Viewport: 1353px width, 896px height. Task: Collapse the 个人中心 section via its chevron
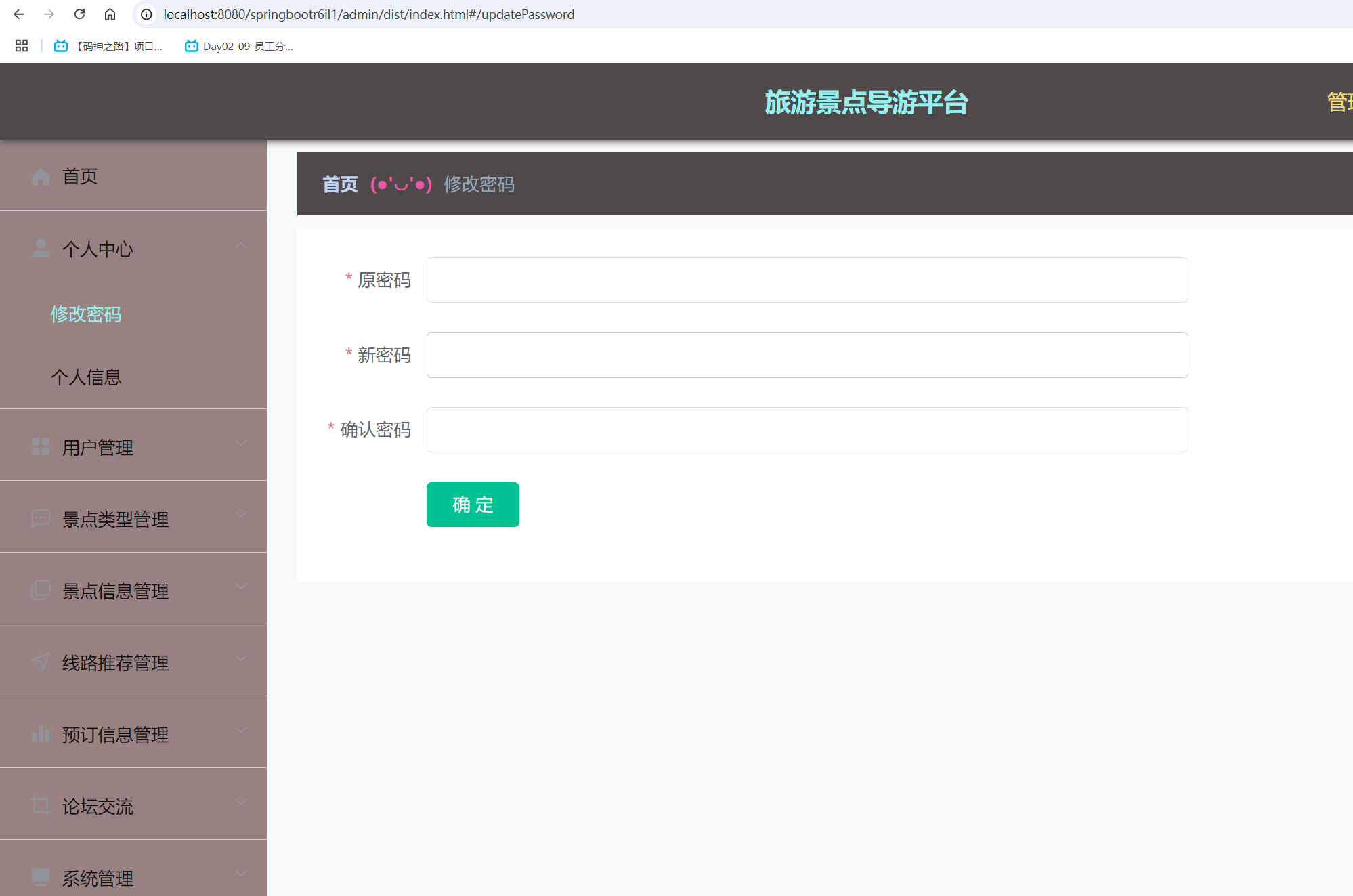tap(241, 247)
